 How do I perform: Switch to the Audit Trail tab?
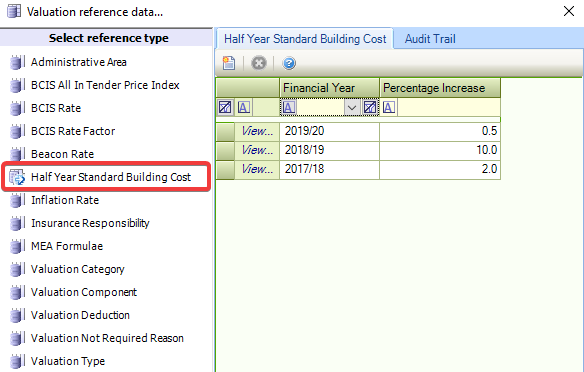click(x=430, y=39)
